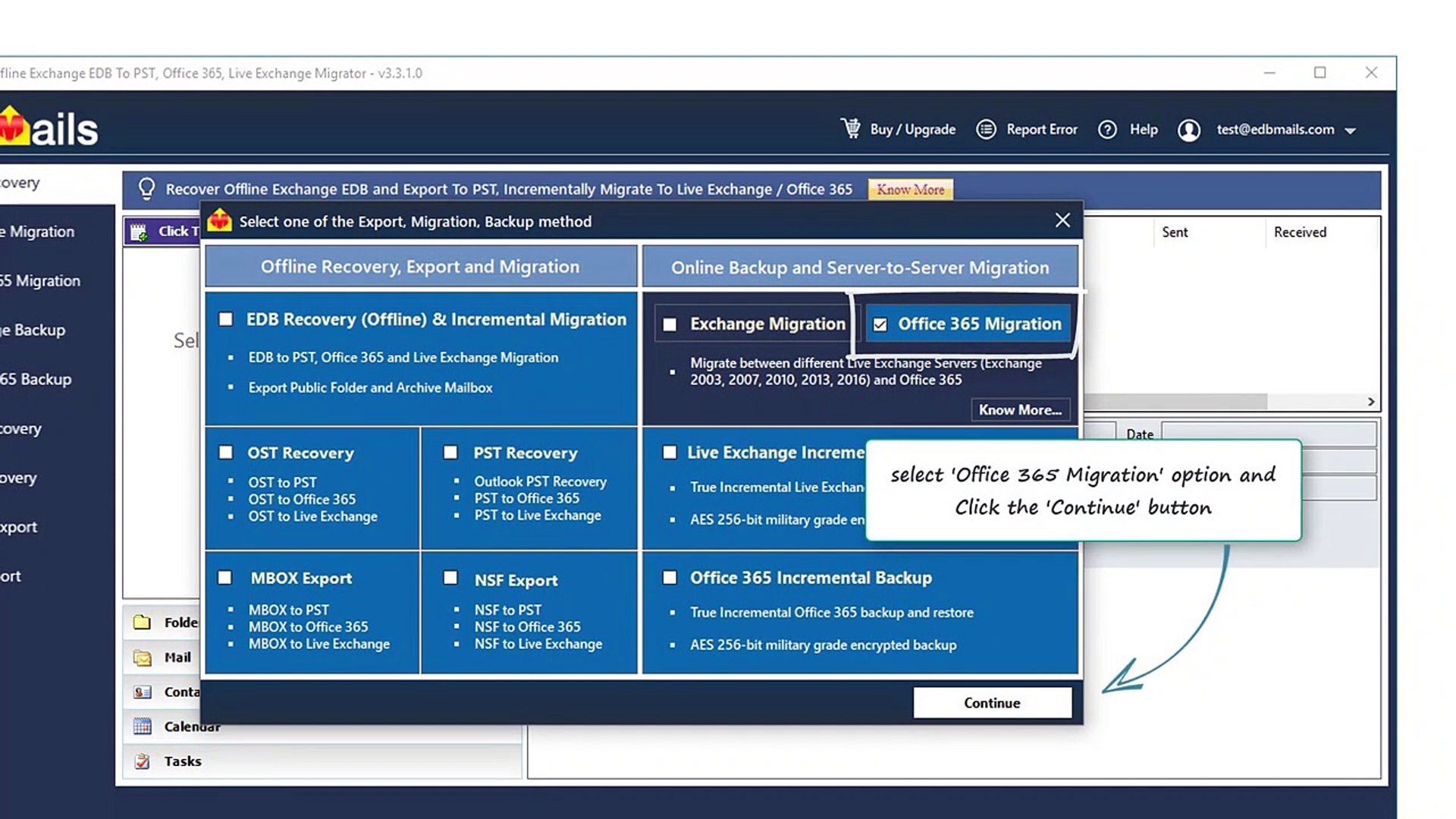Click 'MBOX to Live Exchange' text
The width and height of the screenshot is (1456, 819).
(x=319, y=644)
